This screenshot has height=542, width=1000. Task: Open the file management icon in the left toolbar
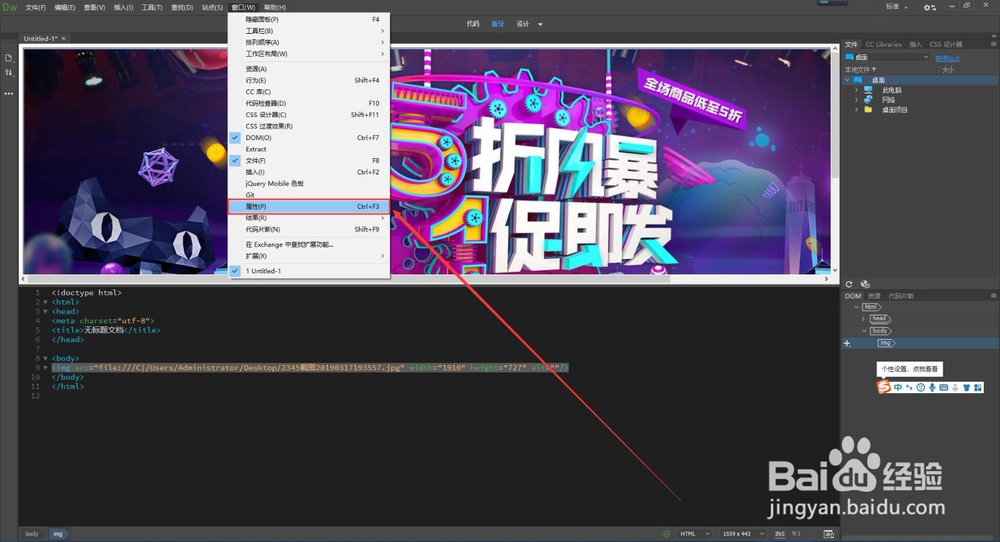pyautogui.click(x=8, y=58)
